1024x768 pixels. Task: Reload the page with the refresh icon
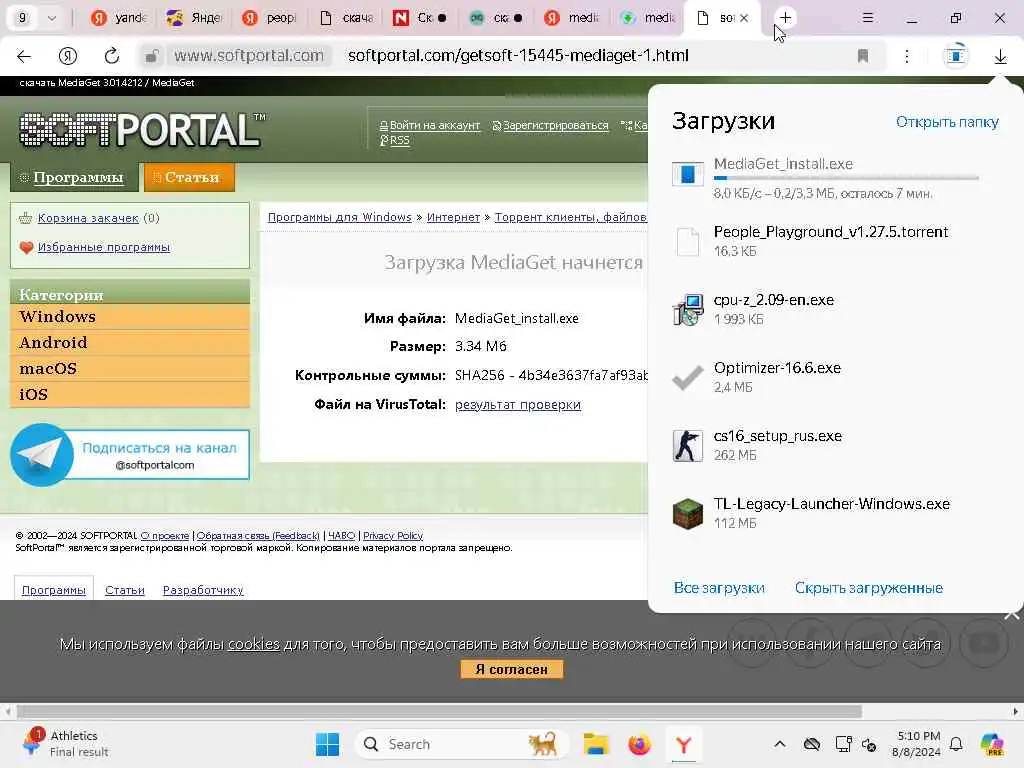112,56
